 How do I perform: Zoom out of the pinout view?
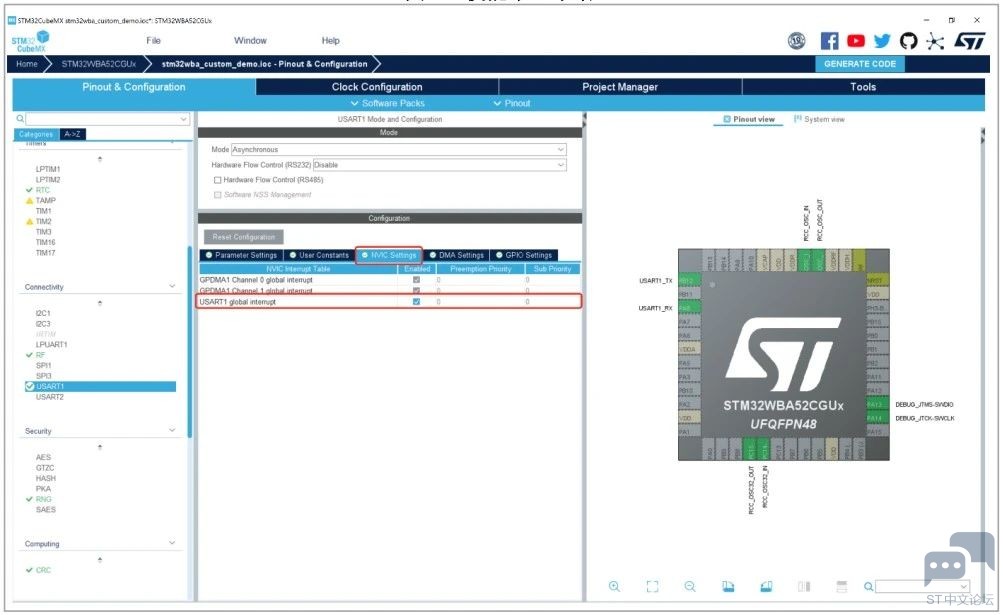(x=690, y=586)
